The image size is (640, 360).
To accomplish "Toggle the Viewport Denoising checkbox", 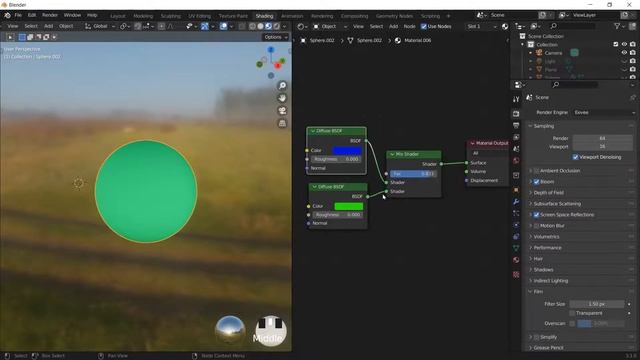I will (575, 157).
